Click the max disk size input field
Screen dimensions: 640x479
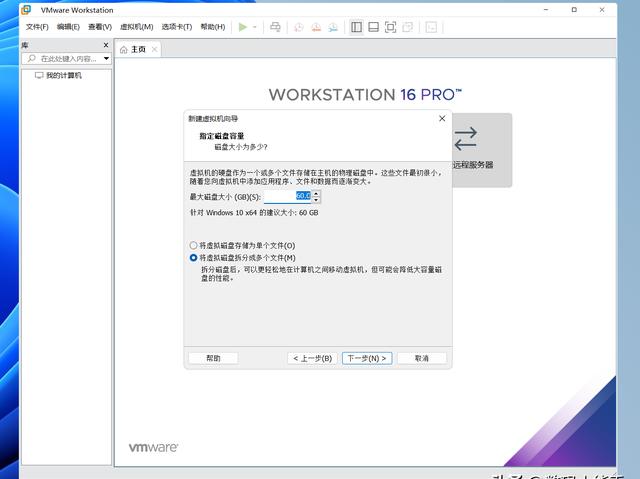pos(288,197)
